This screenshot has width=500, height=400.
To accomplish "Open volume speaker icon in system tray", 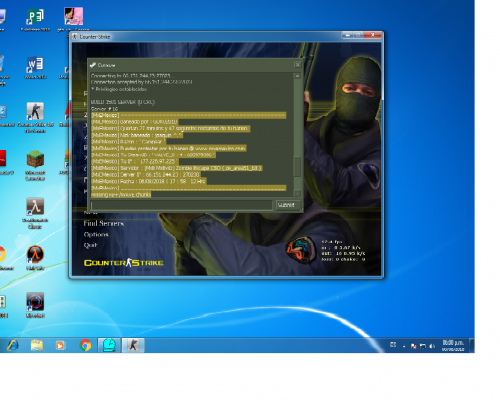I will pos(432,346).
